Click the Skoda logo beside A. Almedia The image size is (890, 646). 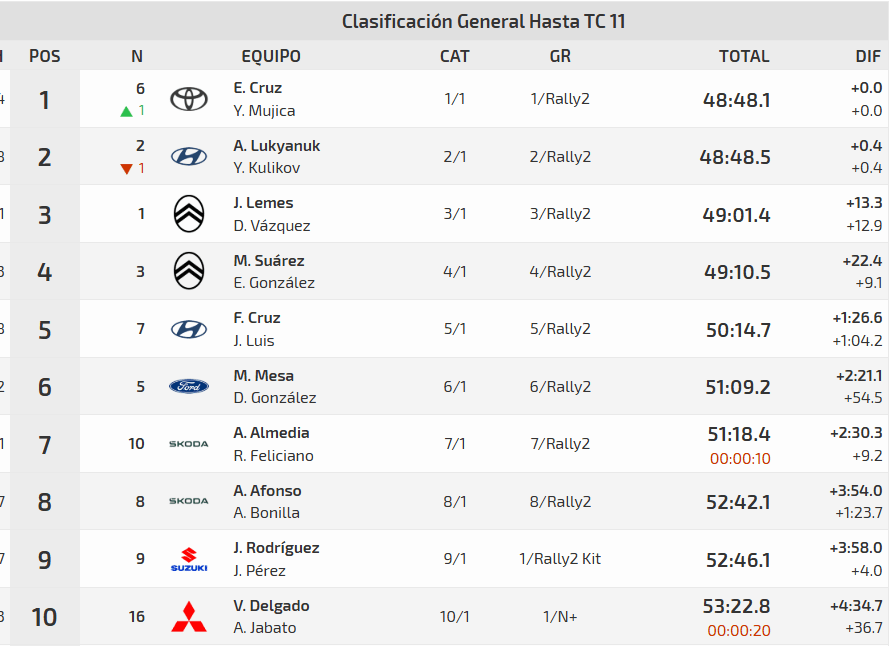tap(188, 444)
